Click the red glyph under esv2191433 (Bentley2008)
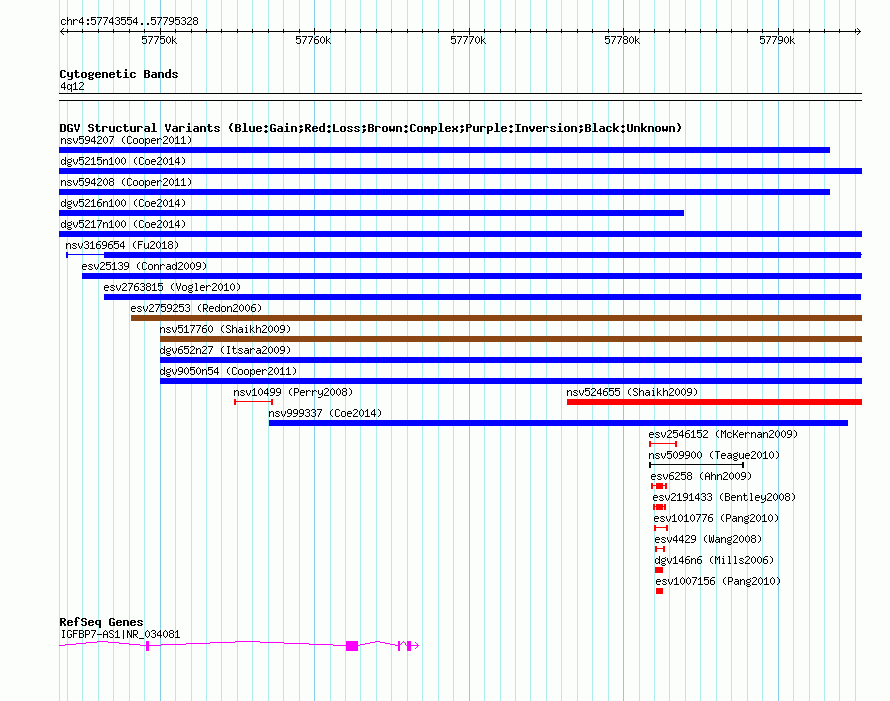 click(660, 507)
